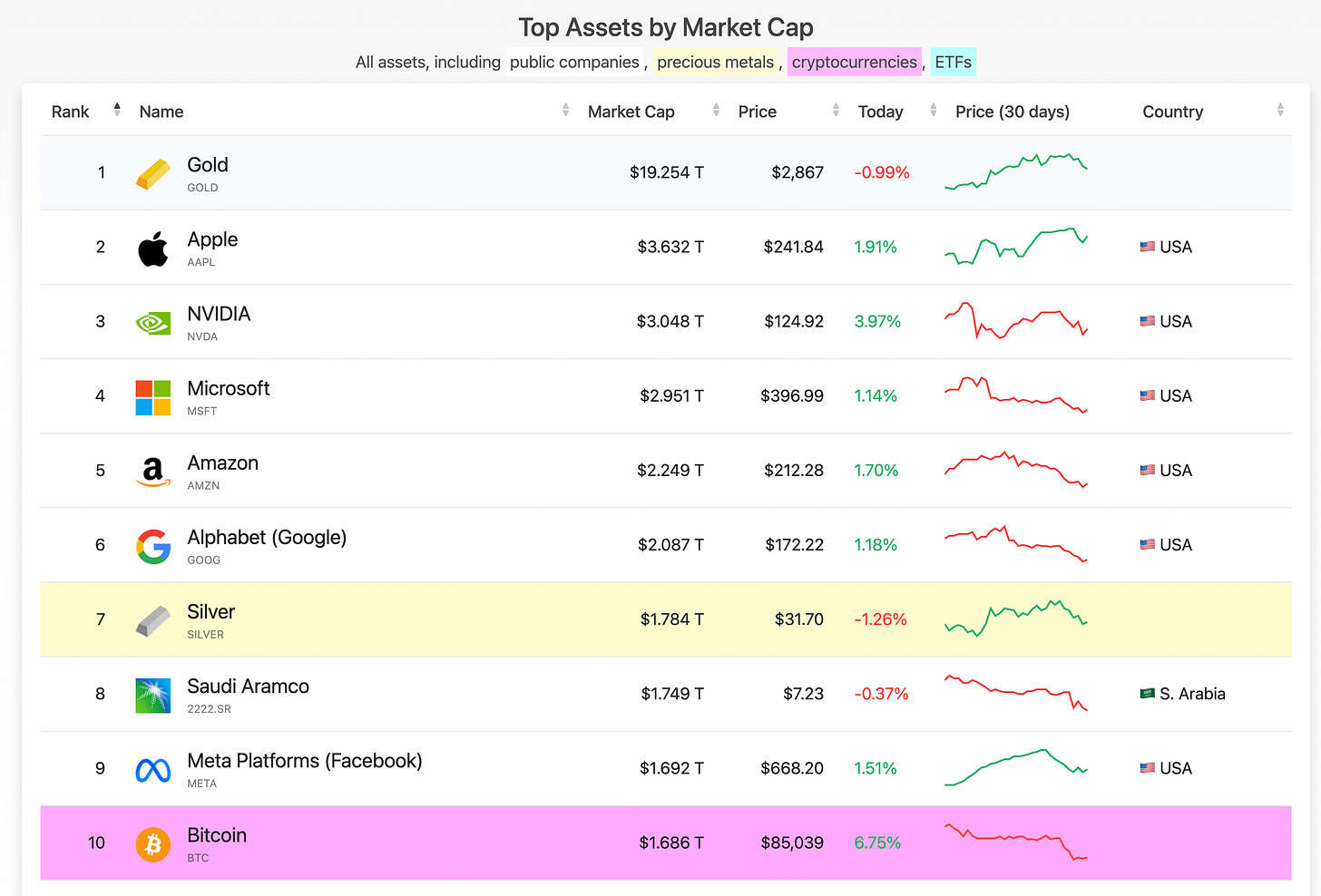Viewport: 1321px width, 896px height.
Task: Click Alphabet market cap $2.087 T
Action: pos(671,544)
